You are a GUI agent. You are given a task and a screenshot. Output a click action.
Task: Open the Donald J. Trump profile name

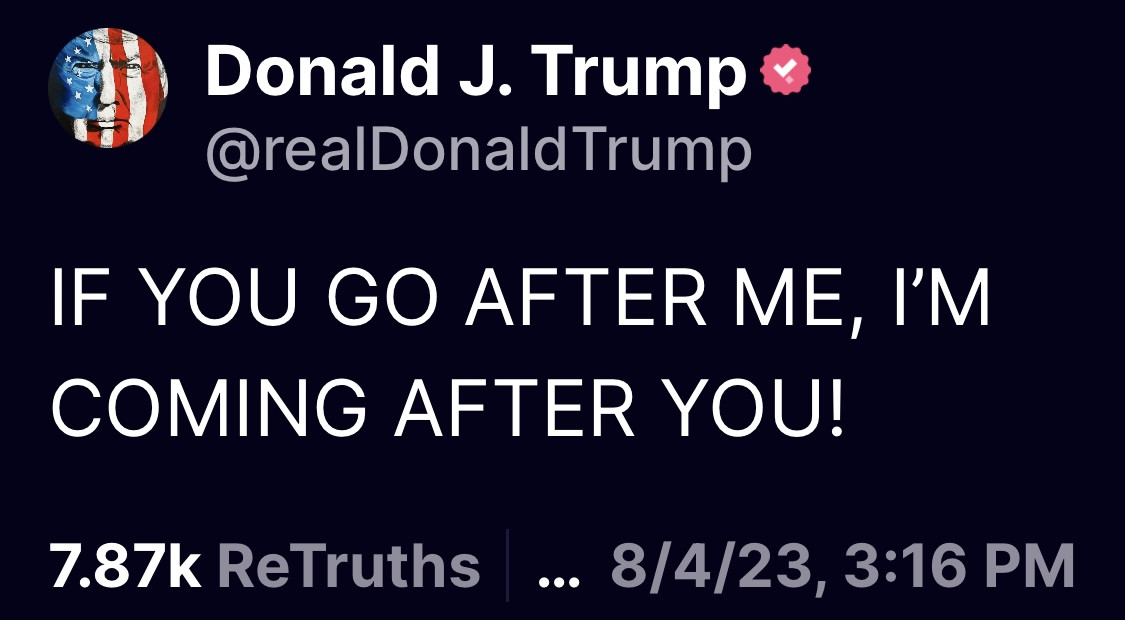[x=476, y=73]
